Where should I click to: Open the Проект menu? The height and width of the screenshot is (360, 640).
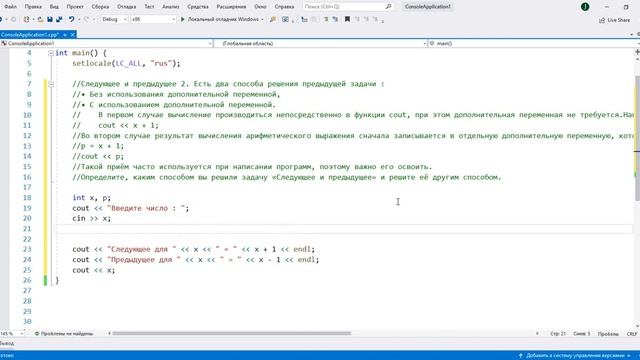coord(75,7)
